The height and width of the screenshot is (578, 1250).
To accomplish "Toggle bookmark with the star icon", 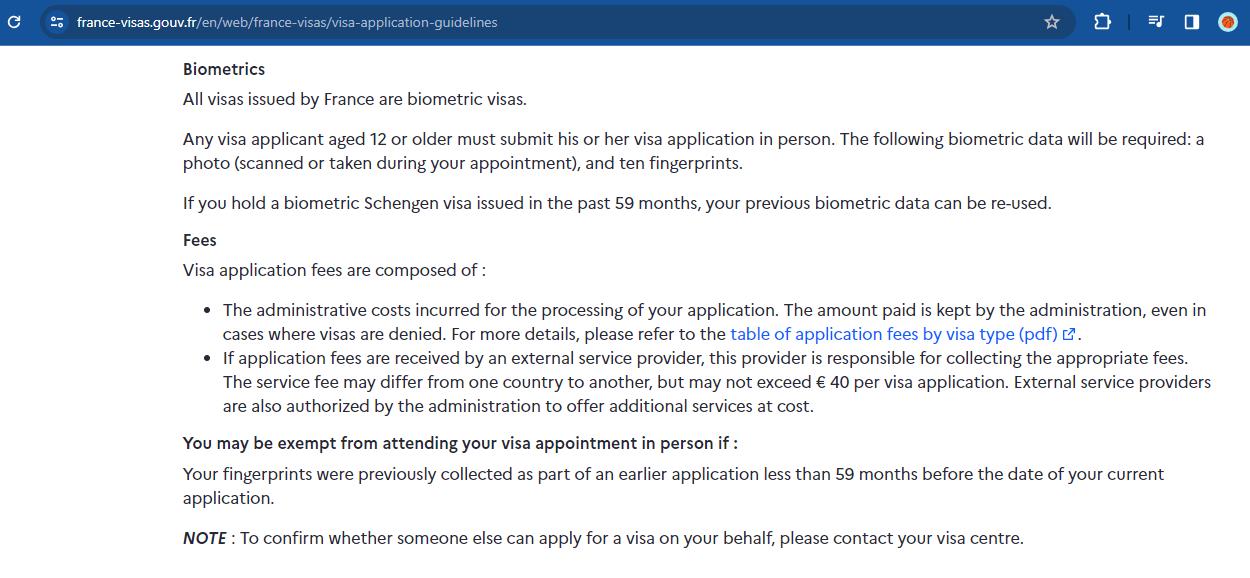I will (1052, 21).
